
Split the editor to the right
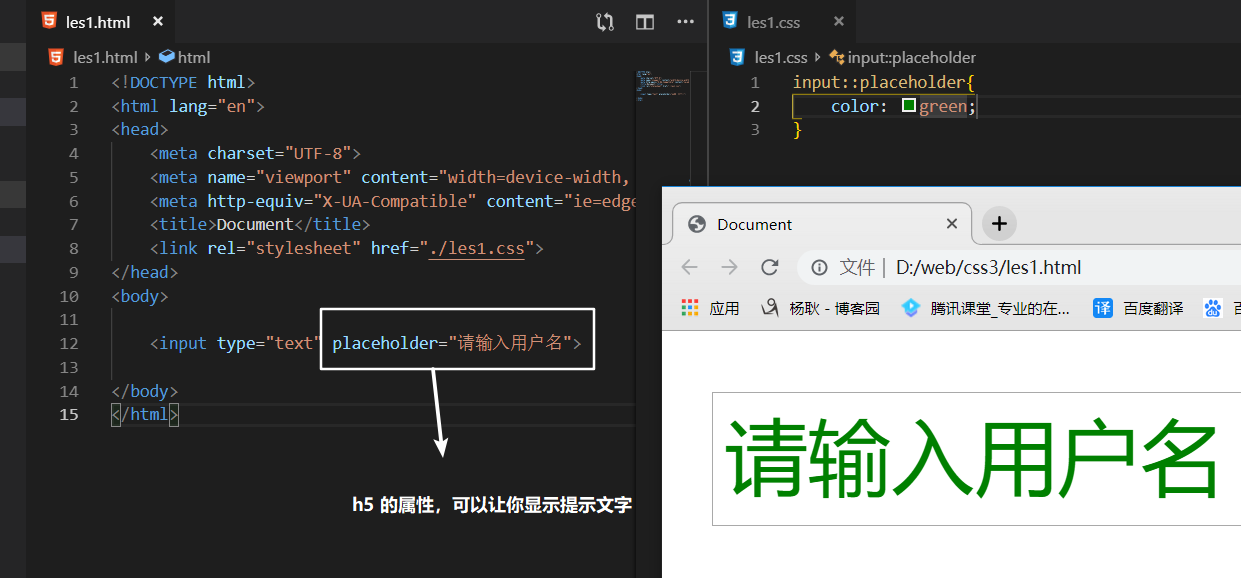pyautogui.click(x=645, y=22)
